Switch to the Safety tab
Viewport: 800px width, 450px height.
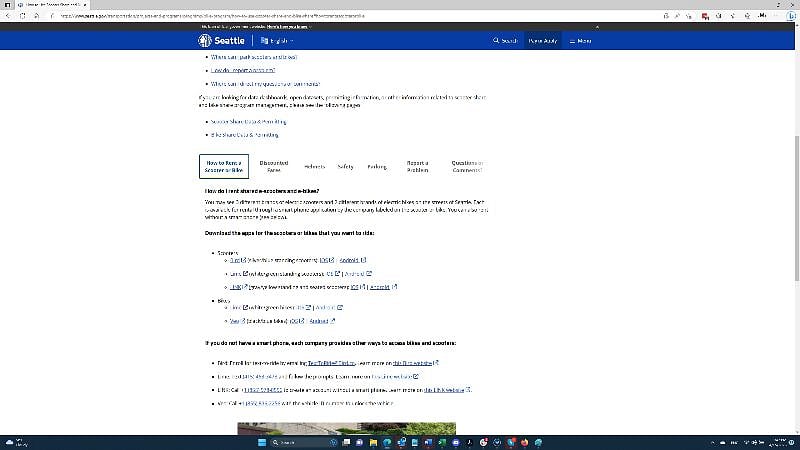coord(345,167)
